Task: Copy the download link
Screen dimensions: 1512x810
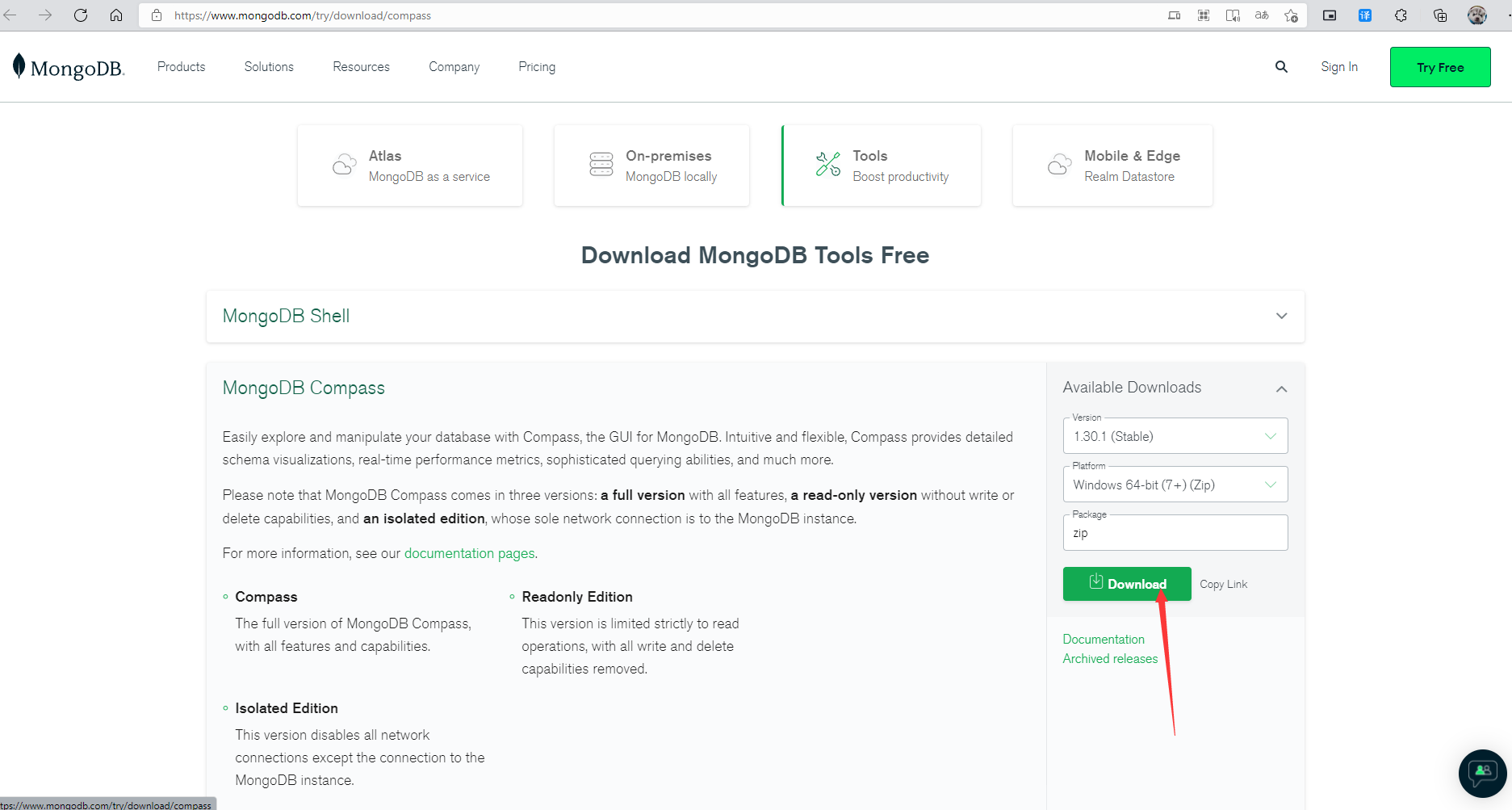Action: click(1223, 584)
